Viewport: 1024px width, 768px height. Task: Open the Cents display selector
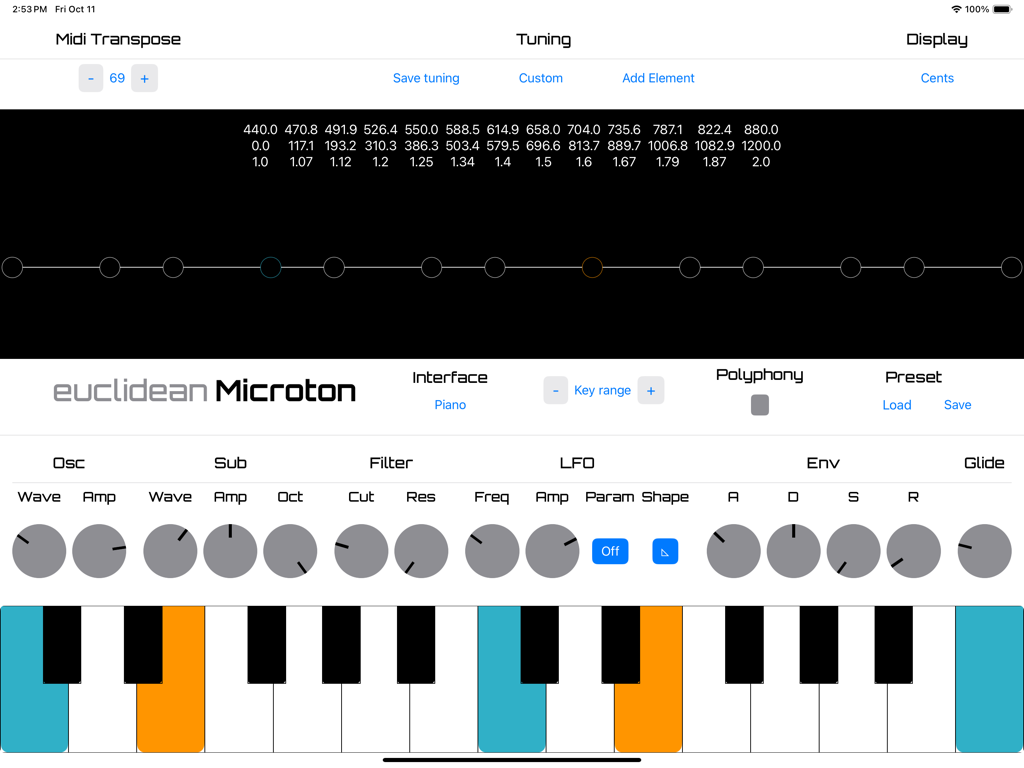coord(937,77)
